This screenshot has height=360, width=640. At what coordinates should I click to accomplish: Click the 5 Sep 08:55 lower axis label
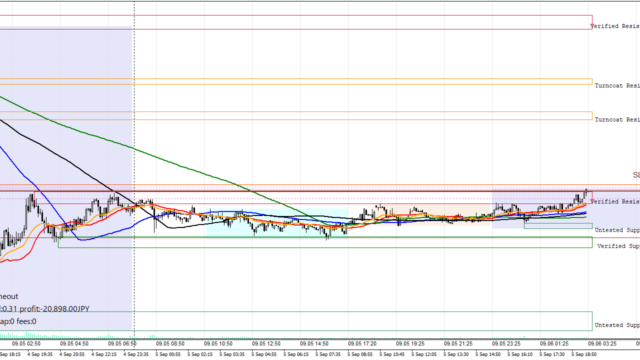[361, 355]
